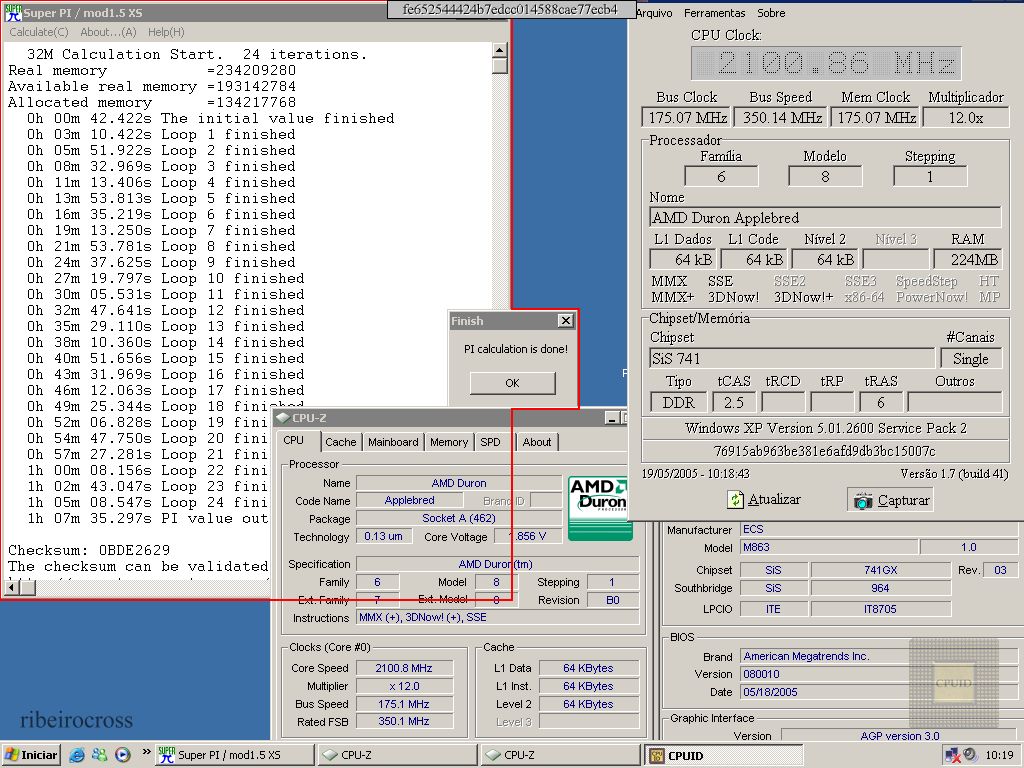
Task: Click Super PI vertical scrollbar thumb
Action: (x=500, y=66)
